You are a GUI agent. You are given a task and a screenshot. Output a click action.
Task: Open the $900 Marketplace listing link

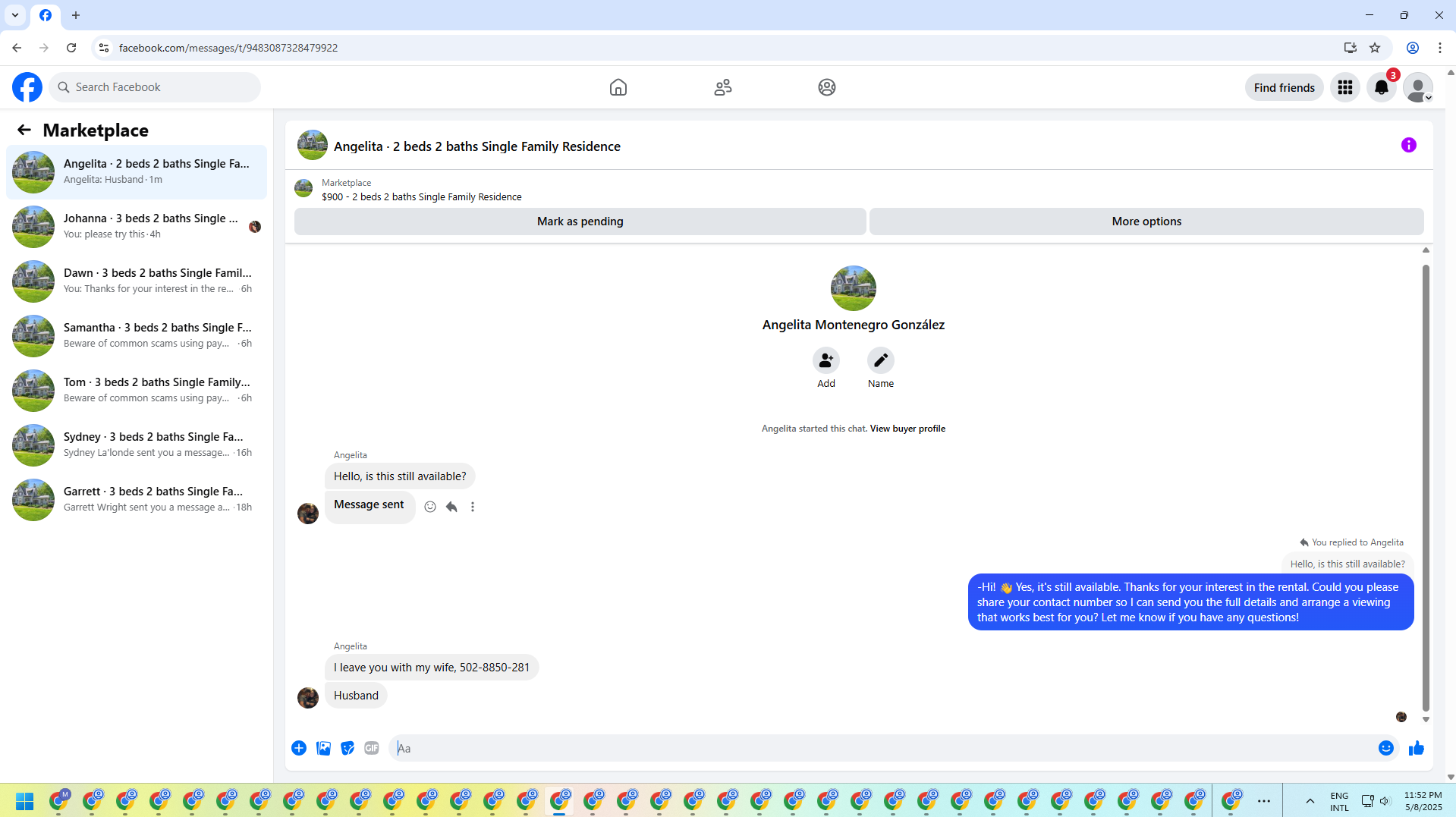click(x=422, y=196)
